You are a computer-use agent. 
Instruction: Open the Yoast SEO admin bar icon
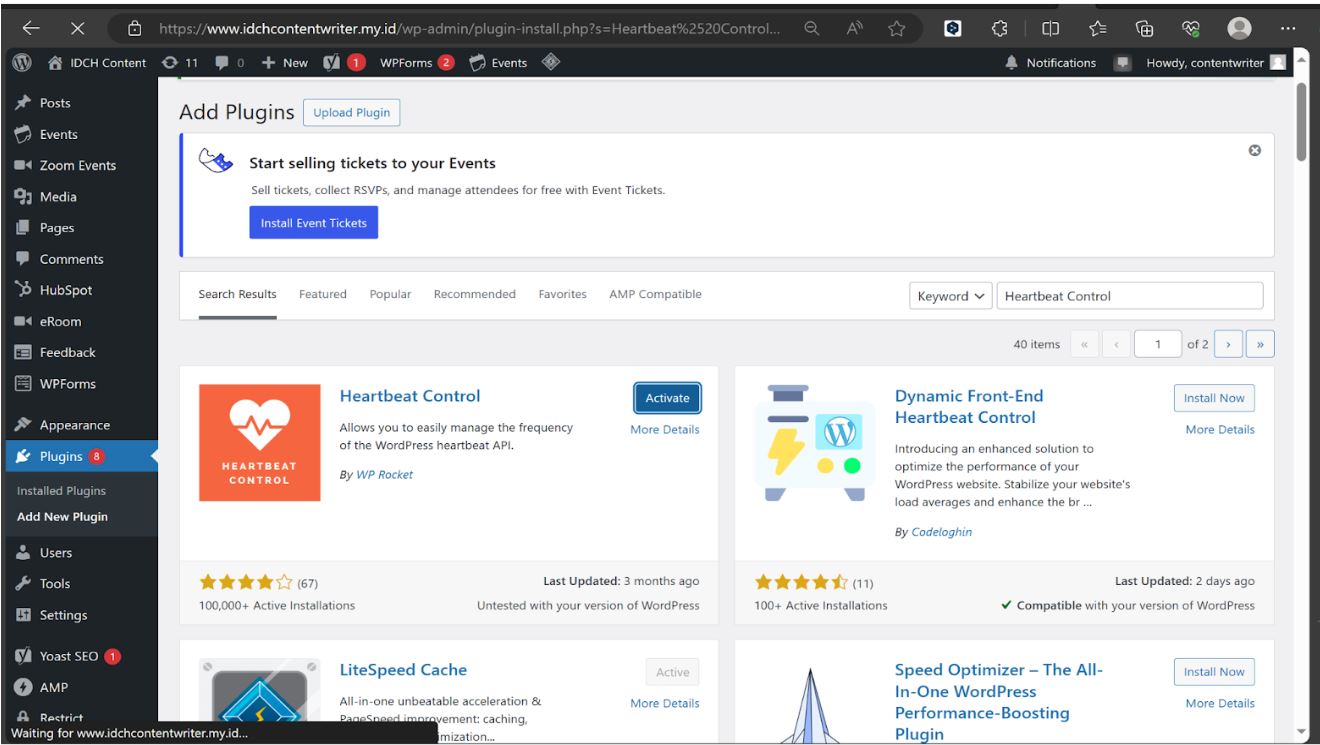pyautogui.click(x=332, y=62)
